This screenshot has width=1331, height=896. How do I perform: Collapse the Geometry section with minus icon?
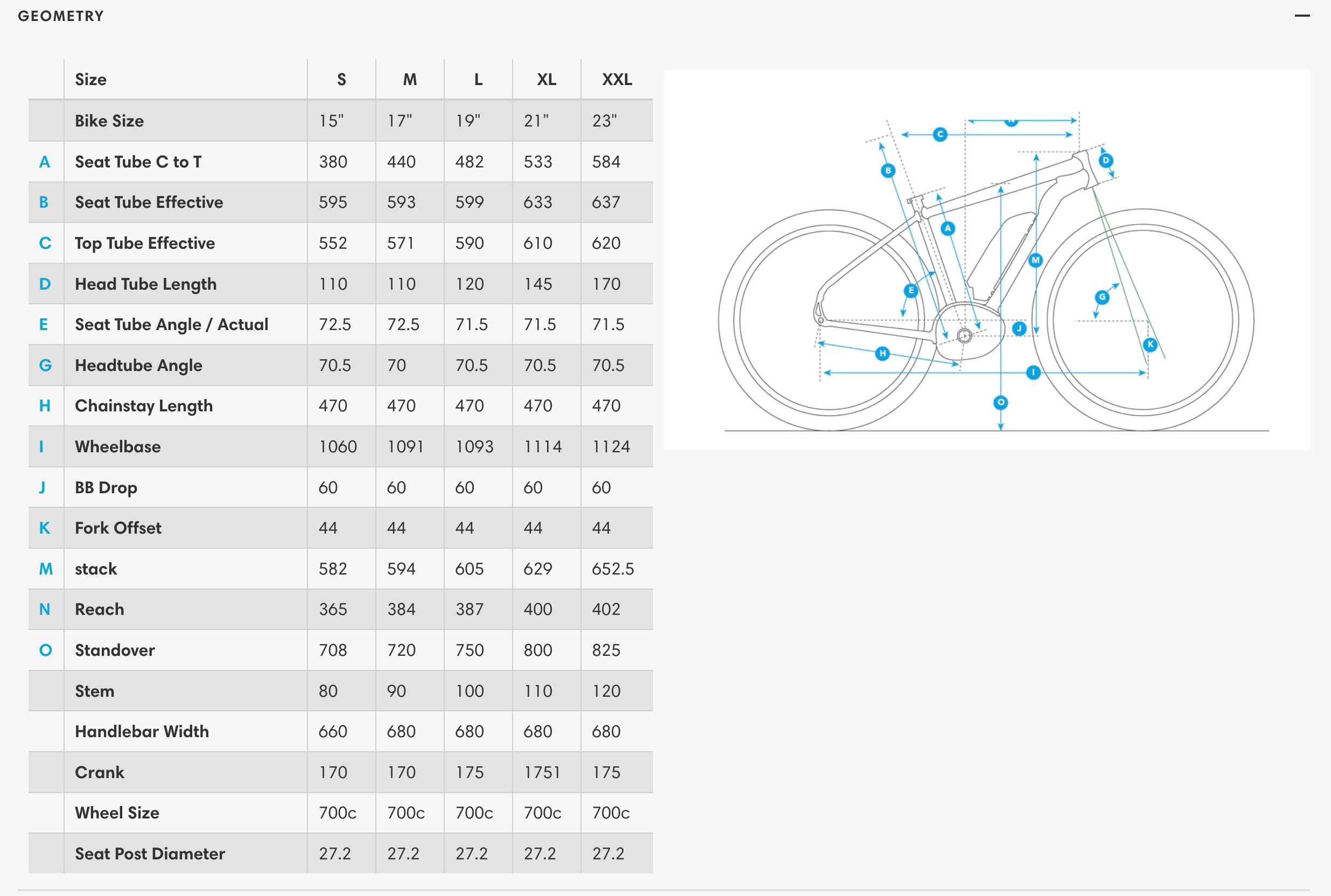1302,16
